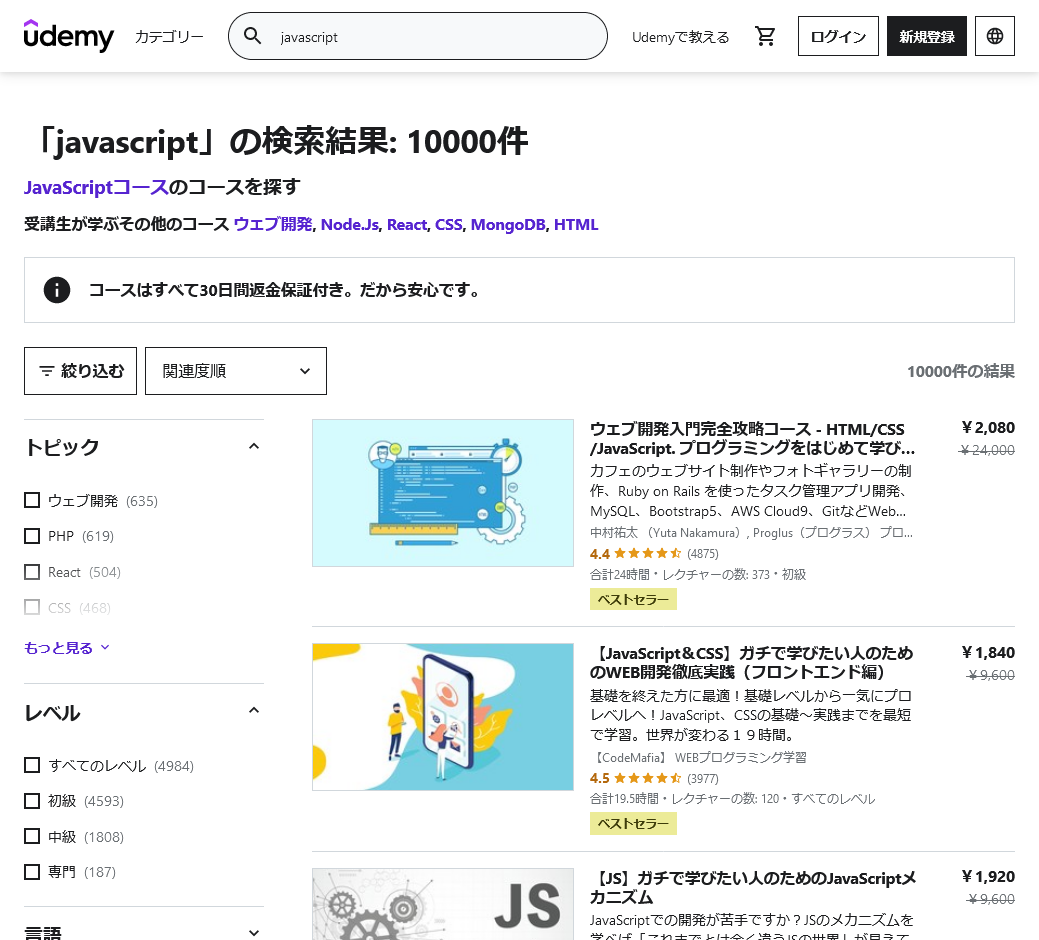Viewport: 1039px width, 940px height.
Task: Enable the 初級 level filter
Action: pos(32,801)
